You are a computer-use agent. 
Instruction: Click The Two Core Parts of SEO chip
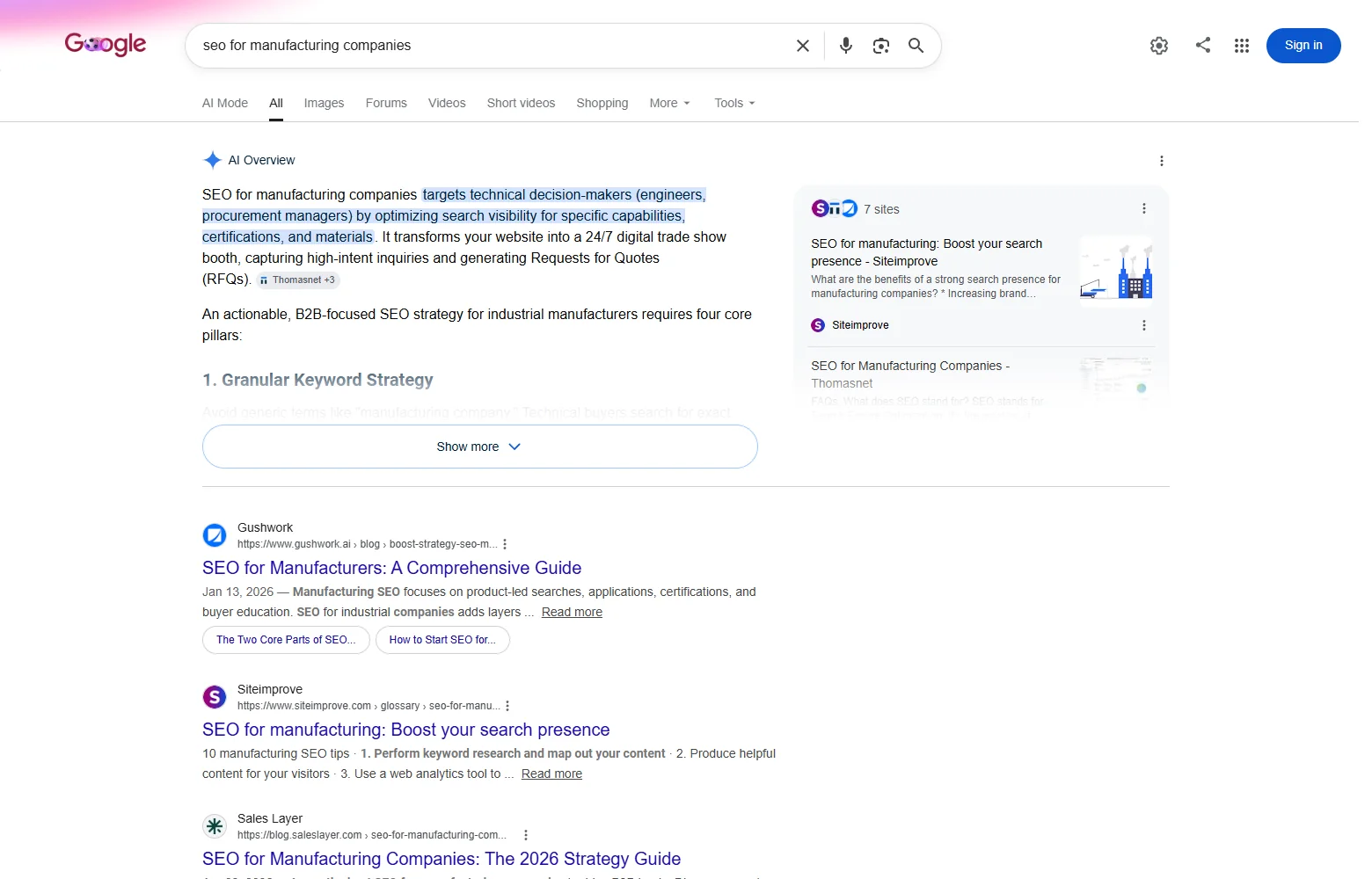tap(286, 640)
